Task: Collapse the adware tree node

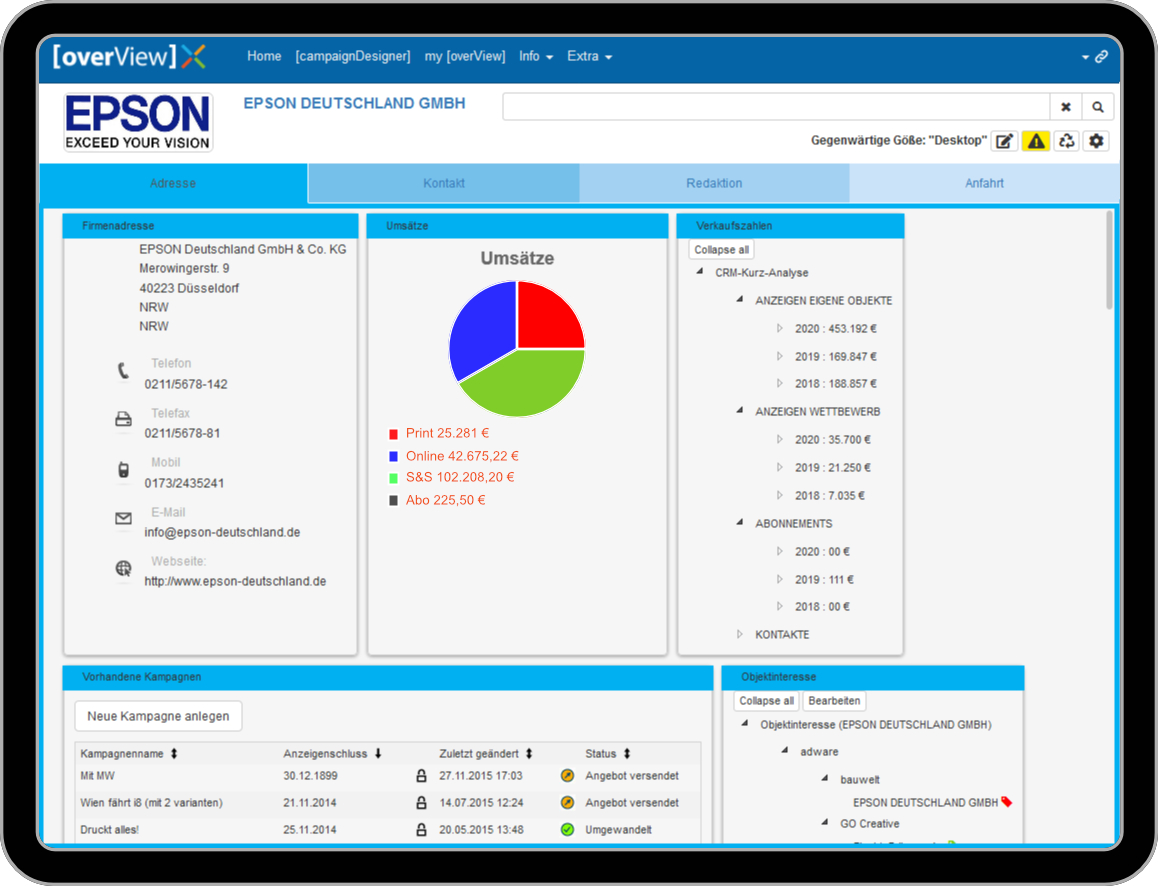Action: [784, 751]
